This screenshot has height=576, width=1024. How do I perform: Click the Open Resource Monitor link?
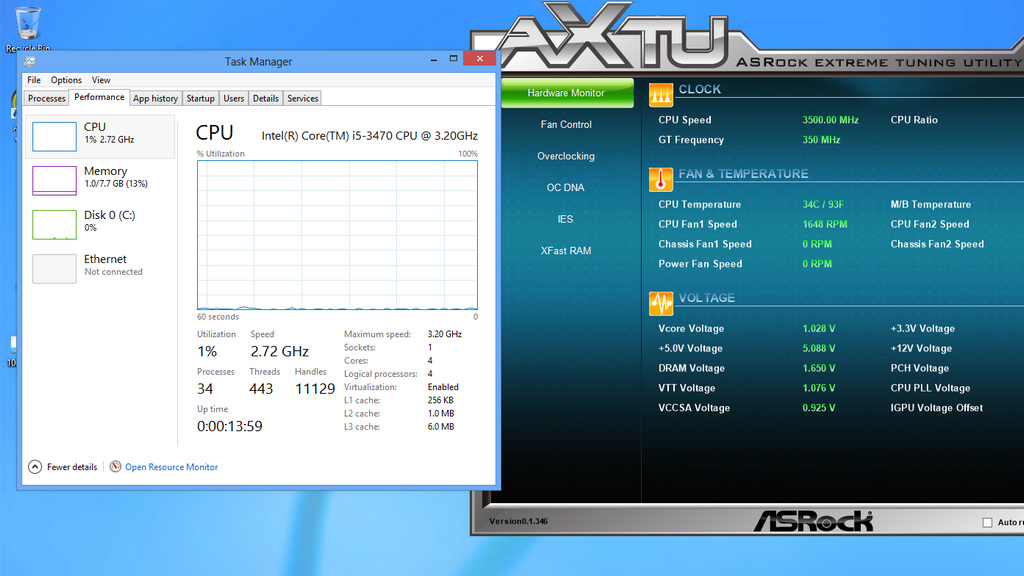[x=171, y=467]
